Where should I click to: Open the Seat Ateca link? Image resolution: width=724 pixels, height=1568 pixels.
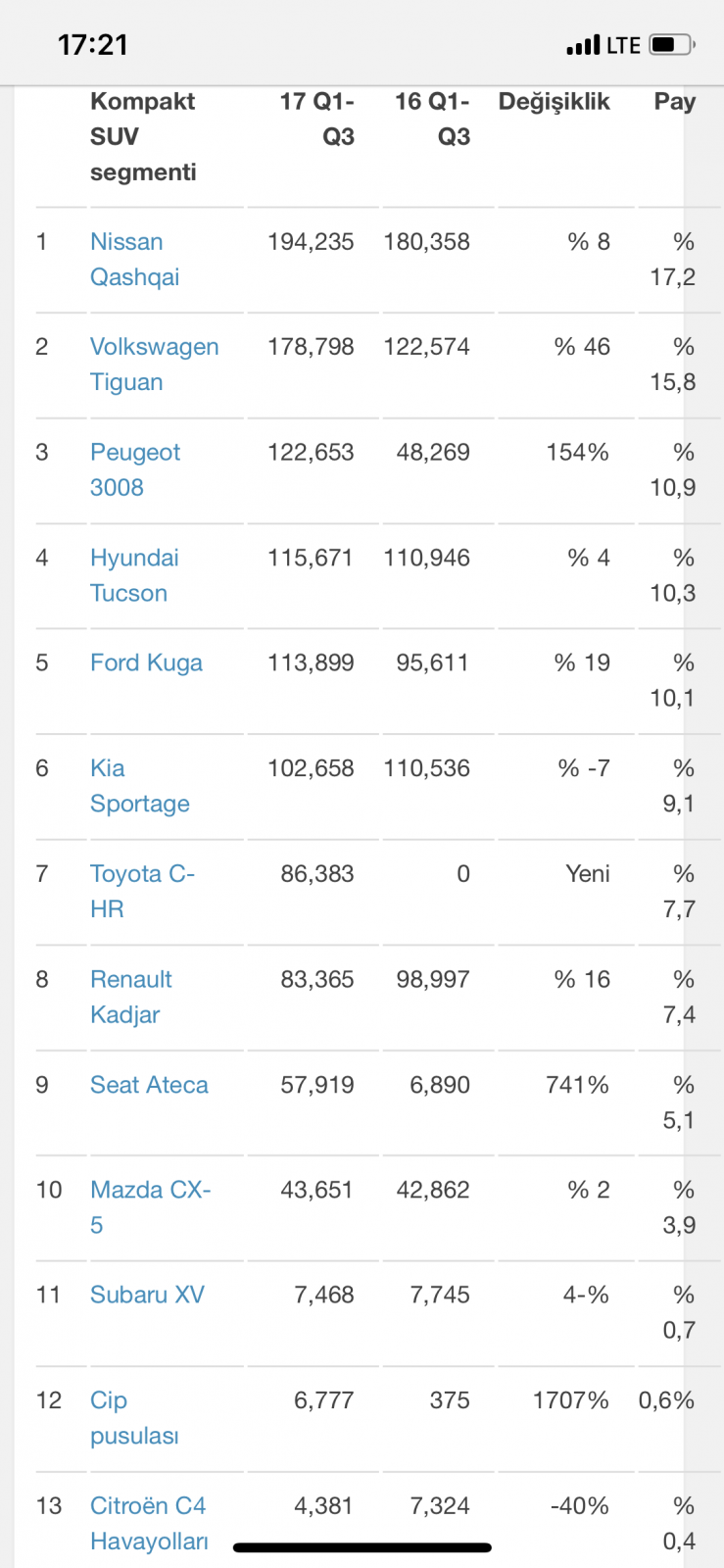149,1085
